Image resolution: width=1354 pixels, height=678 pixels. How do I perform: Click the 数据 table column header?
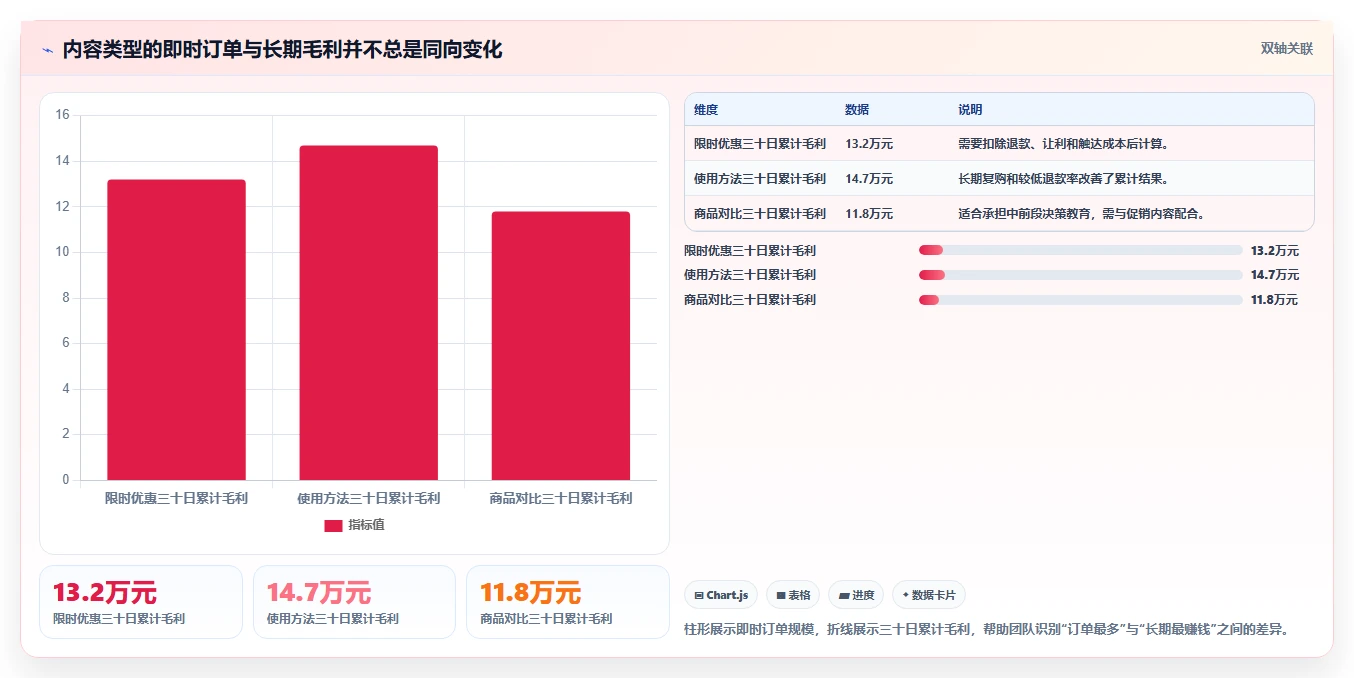click(857, 110)
